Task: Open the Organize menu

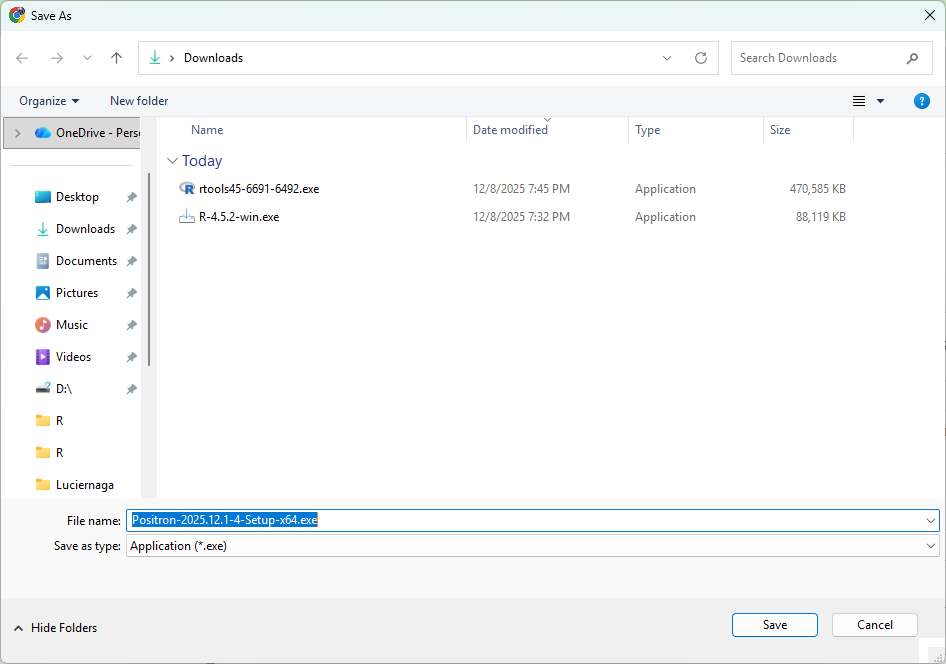Action: 49,101
